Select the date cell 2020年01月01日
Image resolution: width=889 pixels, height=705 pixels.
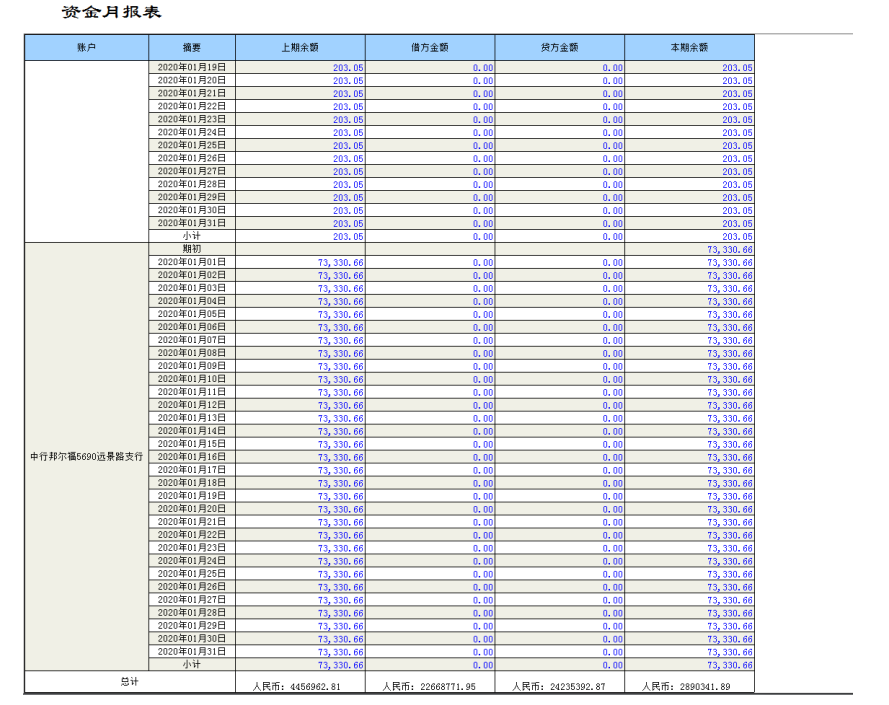point(192,262)
